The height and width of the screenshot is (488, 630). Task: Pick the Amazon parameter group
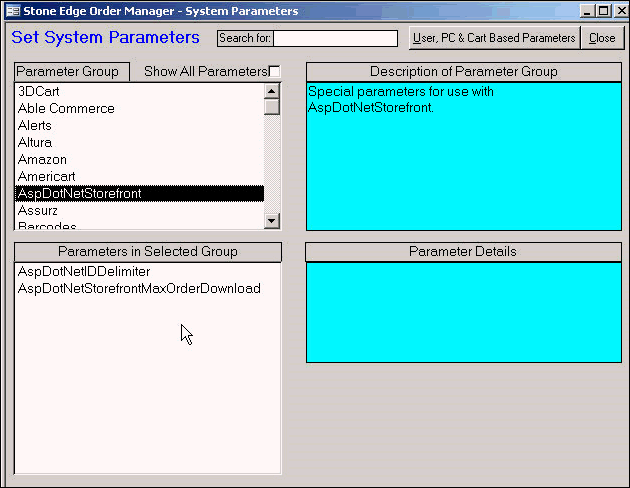click(139, 159)
